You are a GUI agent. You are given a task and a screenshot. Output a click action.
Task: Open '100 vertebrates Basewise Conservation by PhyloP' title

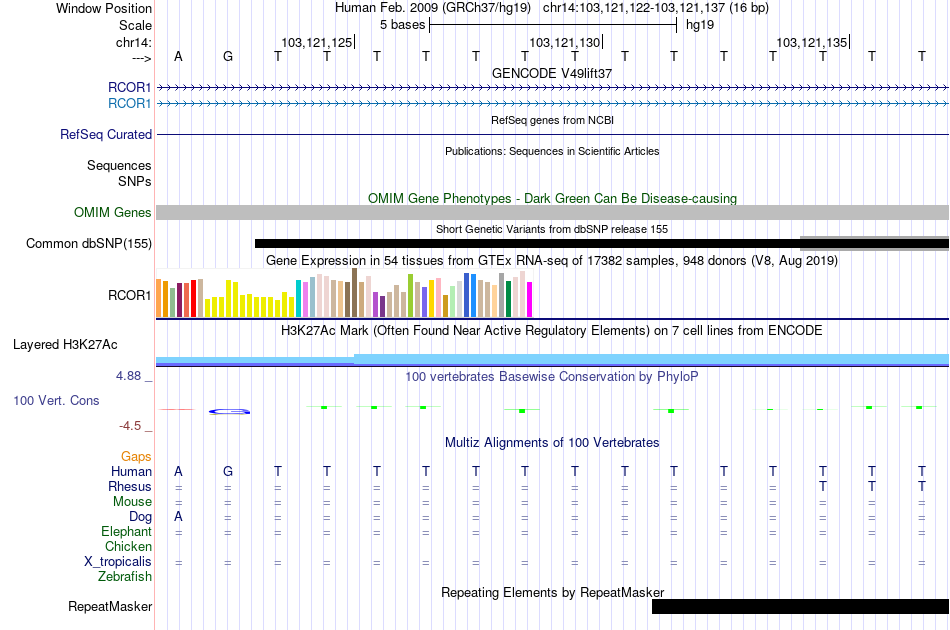(552, 377)
